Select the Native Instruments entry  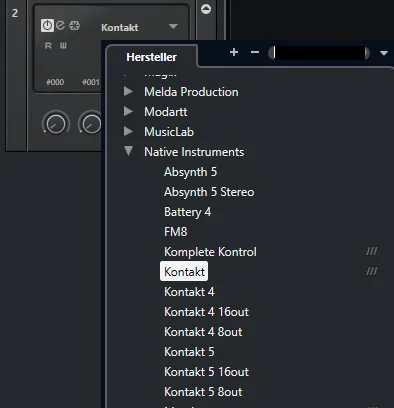tap(194, 152)
